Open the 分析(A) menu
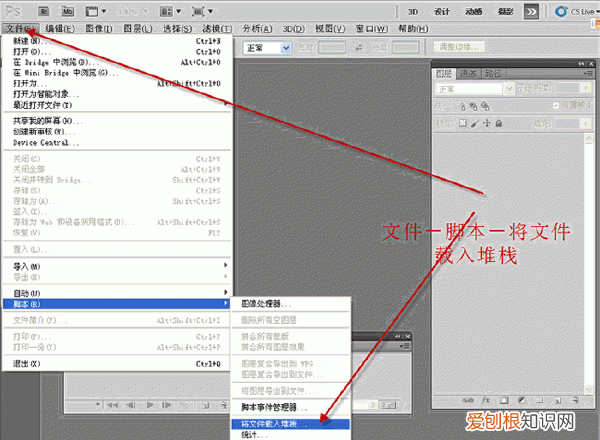 pos(257,29)
